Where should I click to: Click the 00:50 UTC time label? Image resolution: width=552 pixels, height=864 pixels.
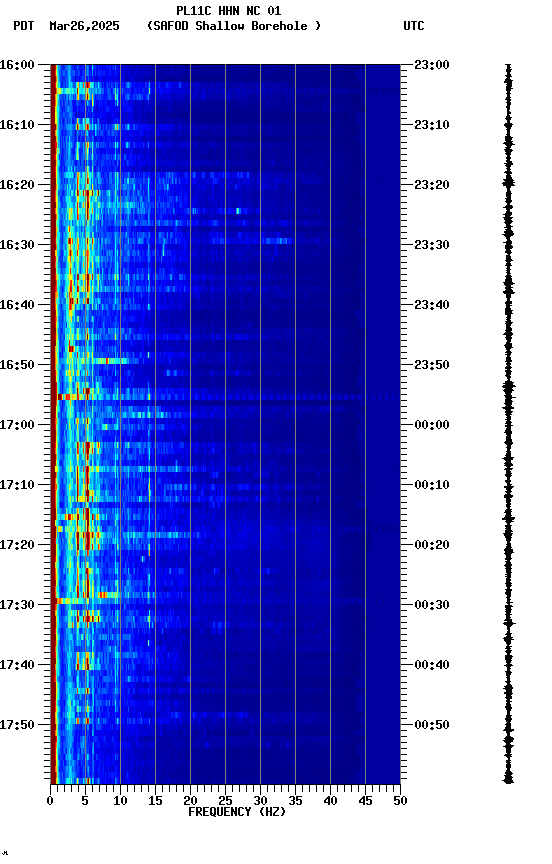click(x=432, y=725)
